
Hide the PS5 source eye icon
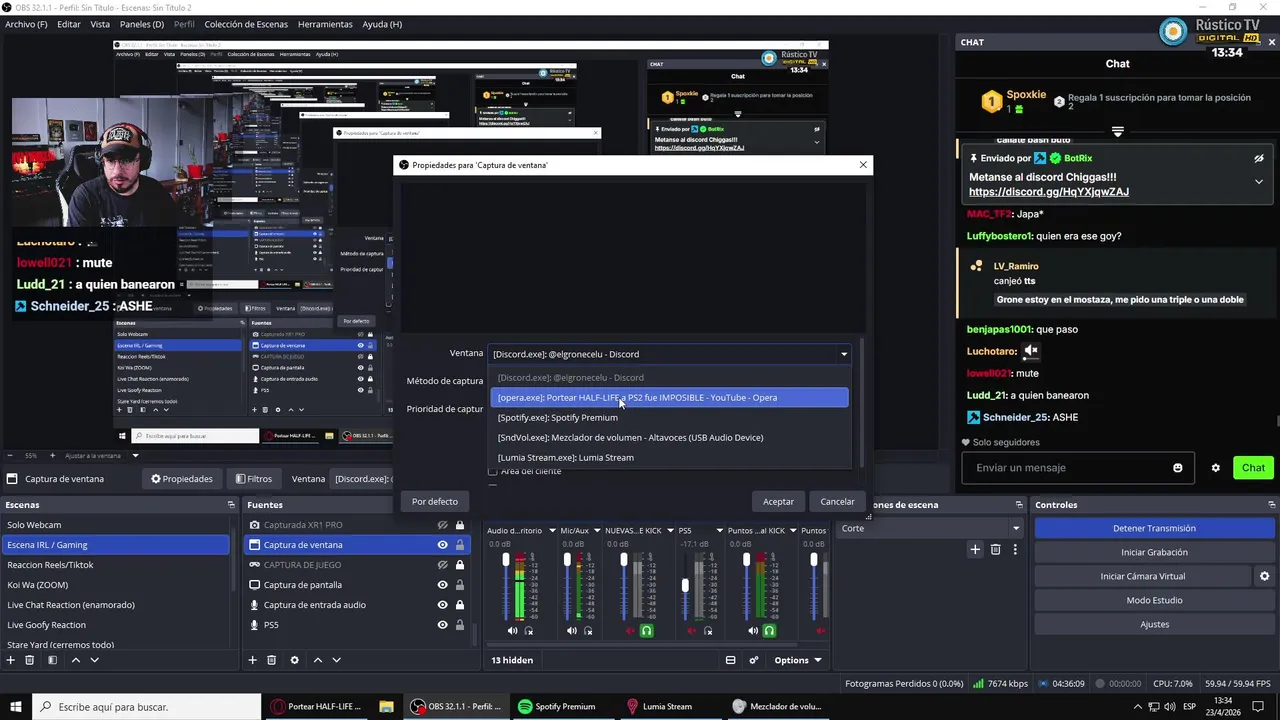pos(442,625)
